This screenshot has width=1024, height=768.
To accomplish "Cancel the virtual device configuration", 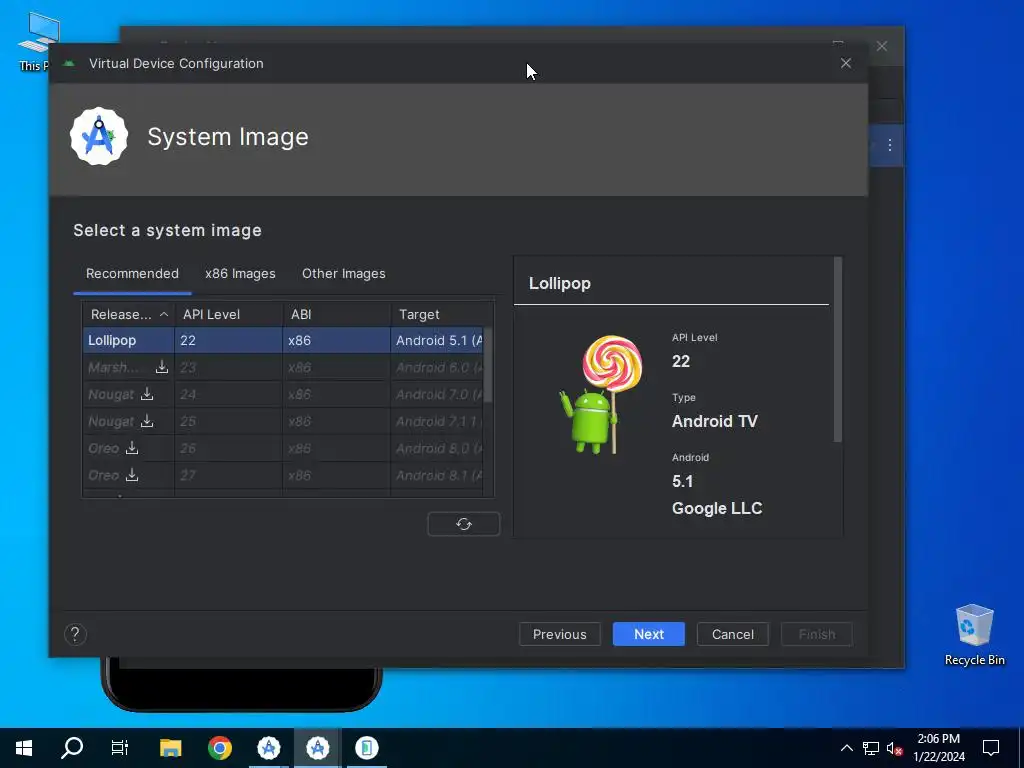I will click(x=733, y=634).
